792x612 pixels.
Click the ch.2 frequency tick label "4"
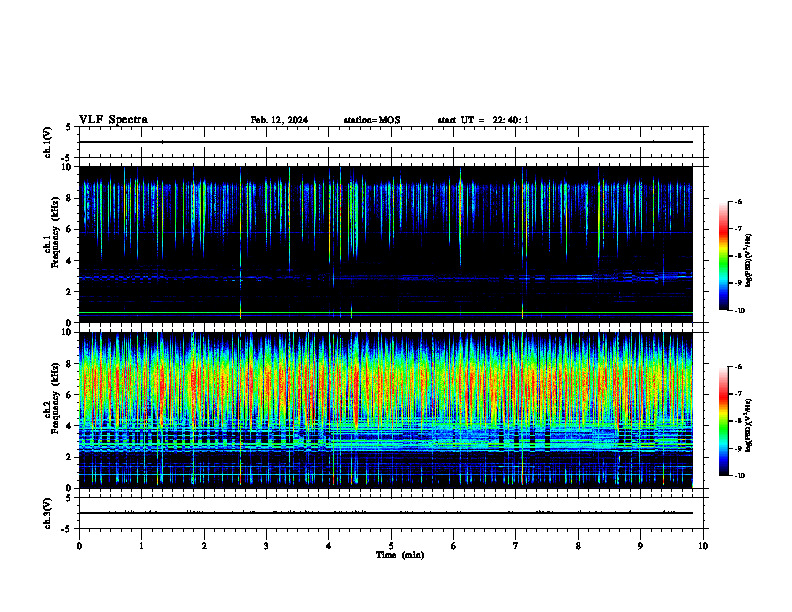pos(69,426)
